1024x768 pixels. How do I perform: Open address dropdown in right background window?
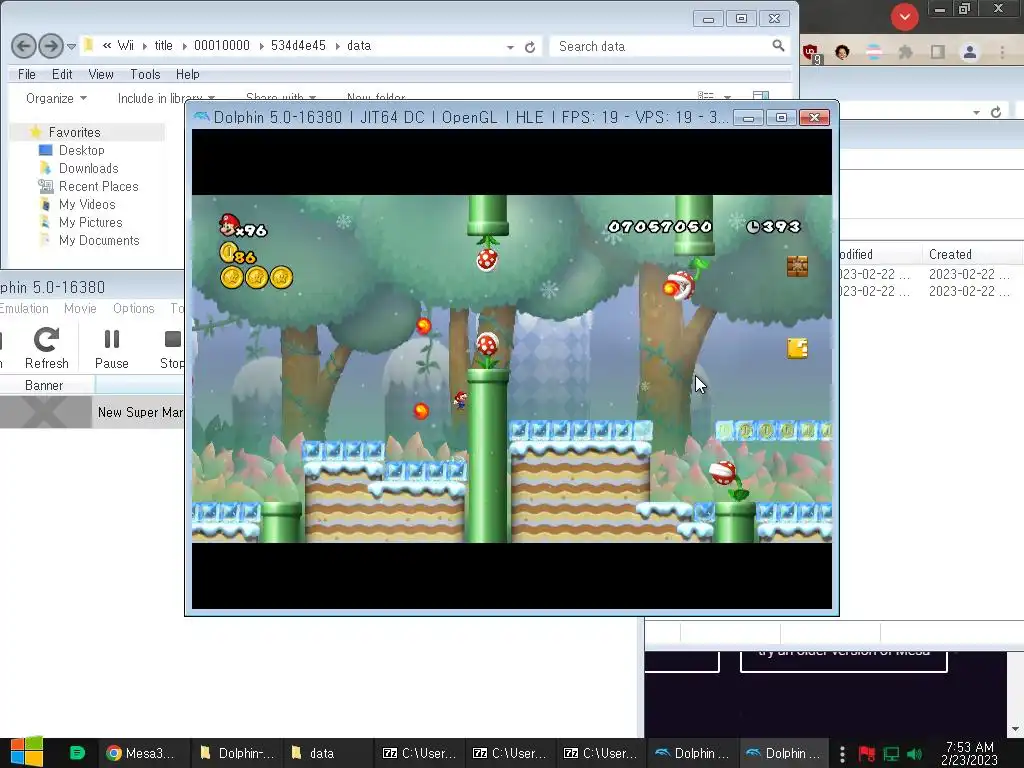pos(976,112)
